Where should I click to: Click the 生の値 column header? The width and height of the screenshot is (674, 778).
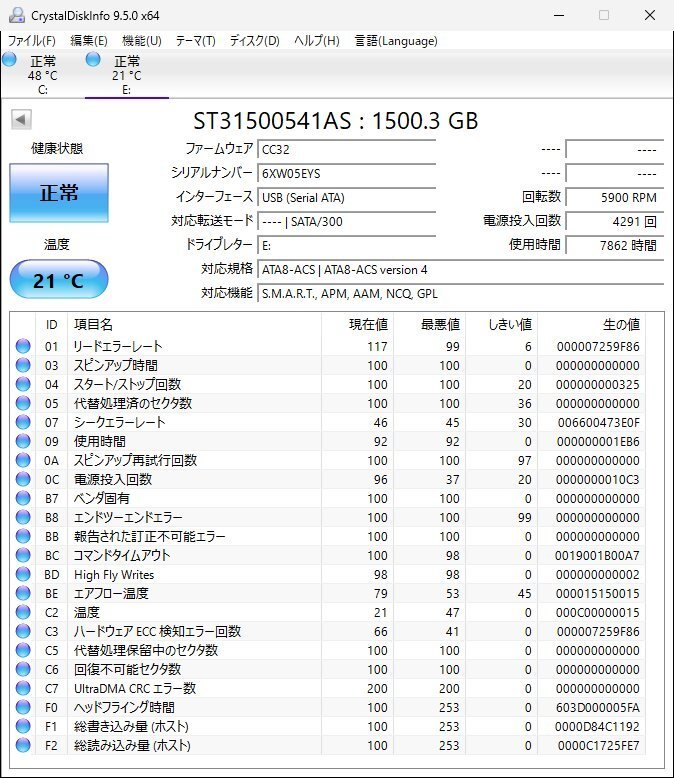point(591,324)
